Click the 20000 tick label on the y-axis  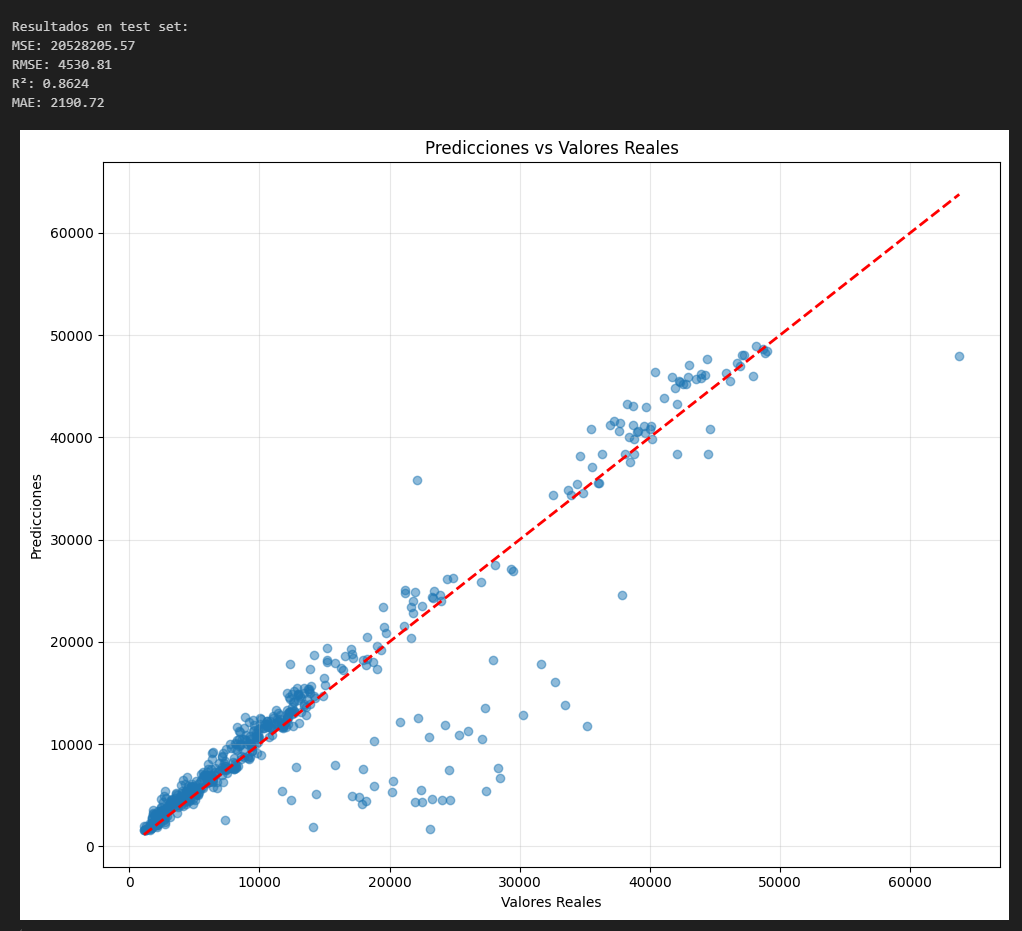(x=72, y=642)
